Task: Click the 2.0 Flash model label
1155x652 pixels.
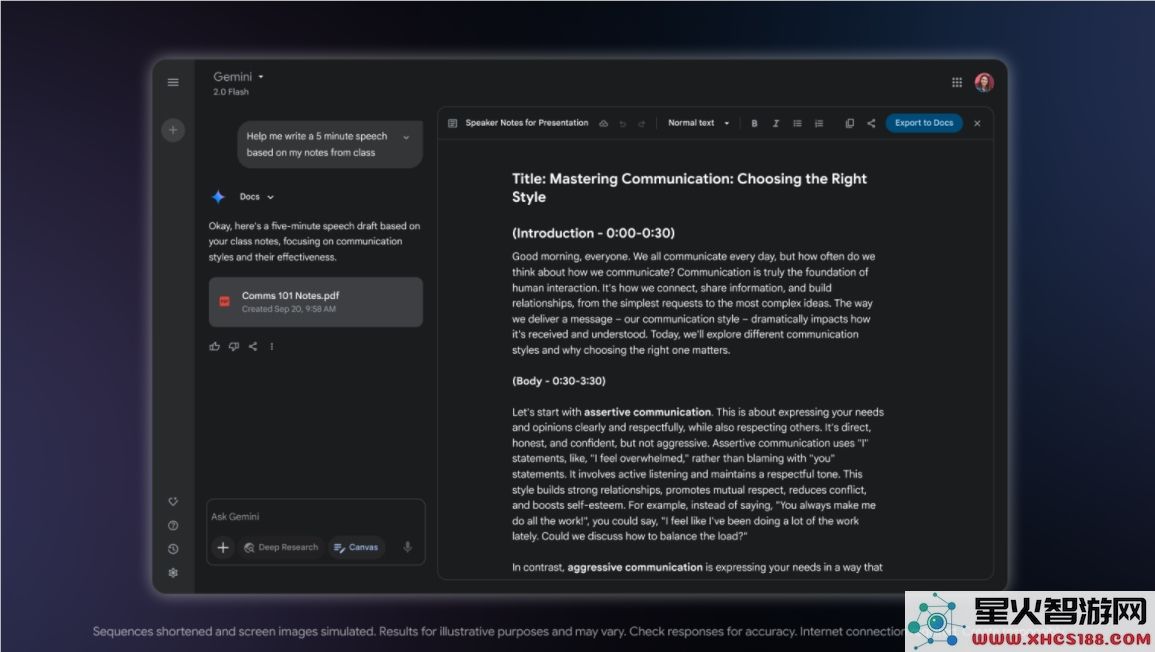Action: point(231,92)
